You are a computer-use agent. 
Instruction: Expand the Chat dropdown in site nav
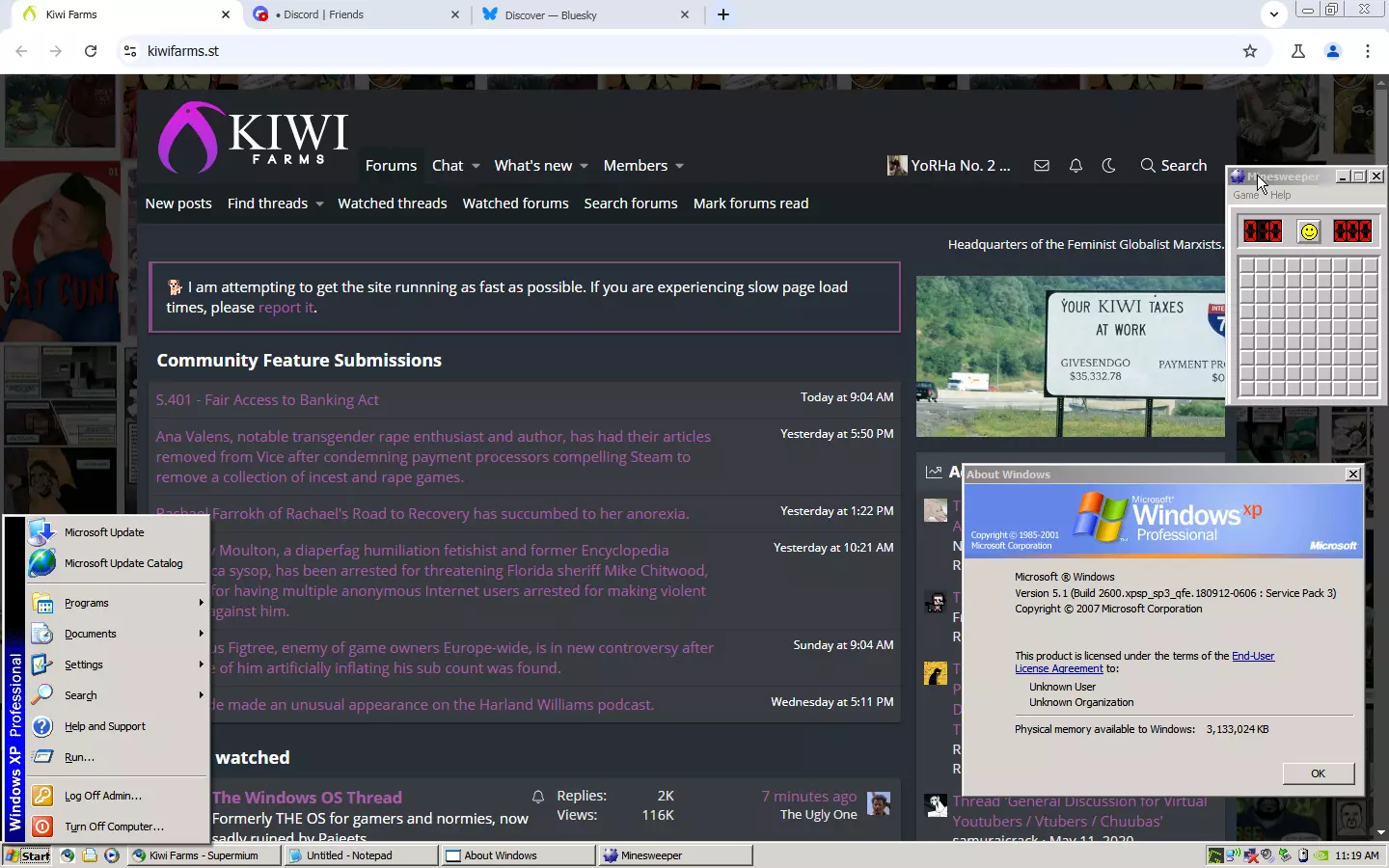[476, 166]
